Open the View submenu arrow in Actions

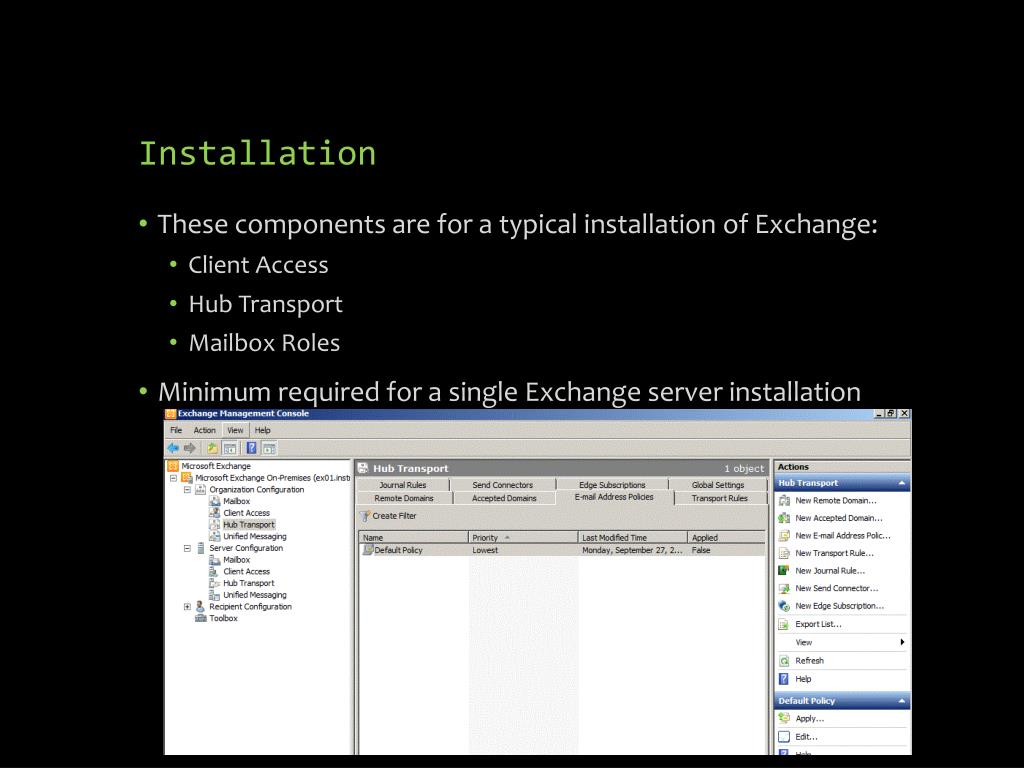click(x=902, y=643)
